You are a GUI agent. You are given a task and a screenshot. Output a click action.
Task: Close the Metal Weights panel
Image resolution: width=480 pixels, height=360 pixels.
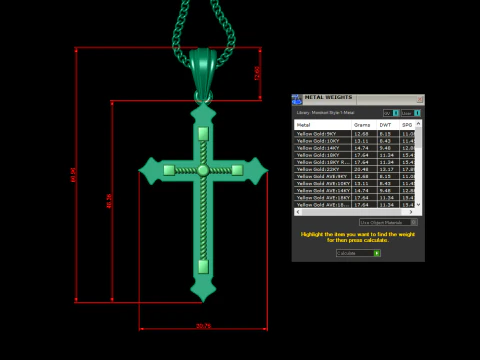(420, 99)
